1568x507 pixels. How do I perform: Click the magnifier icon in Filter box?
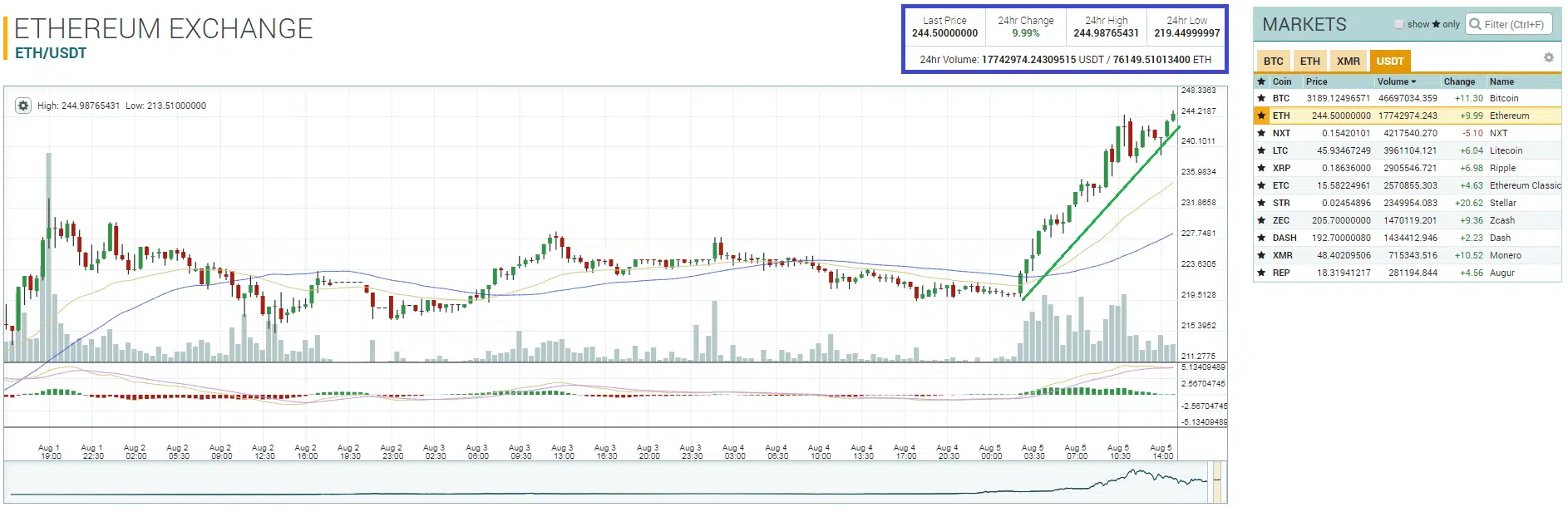pos(1476,24)
